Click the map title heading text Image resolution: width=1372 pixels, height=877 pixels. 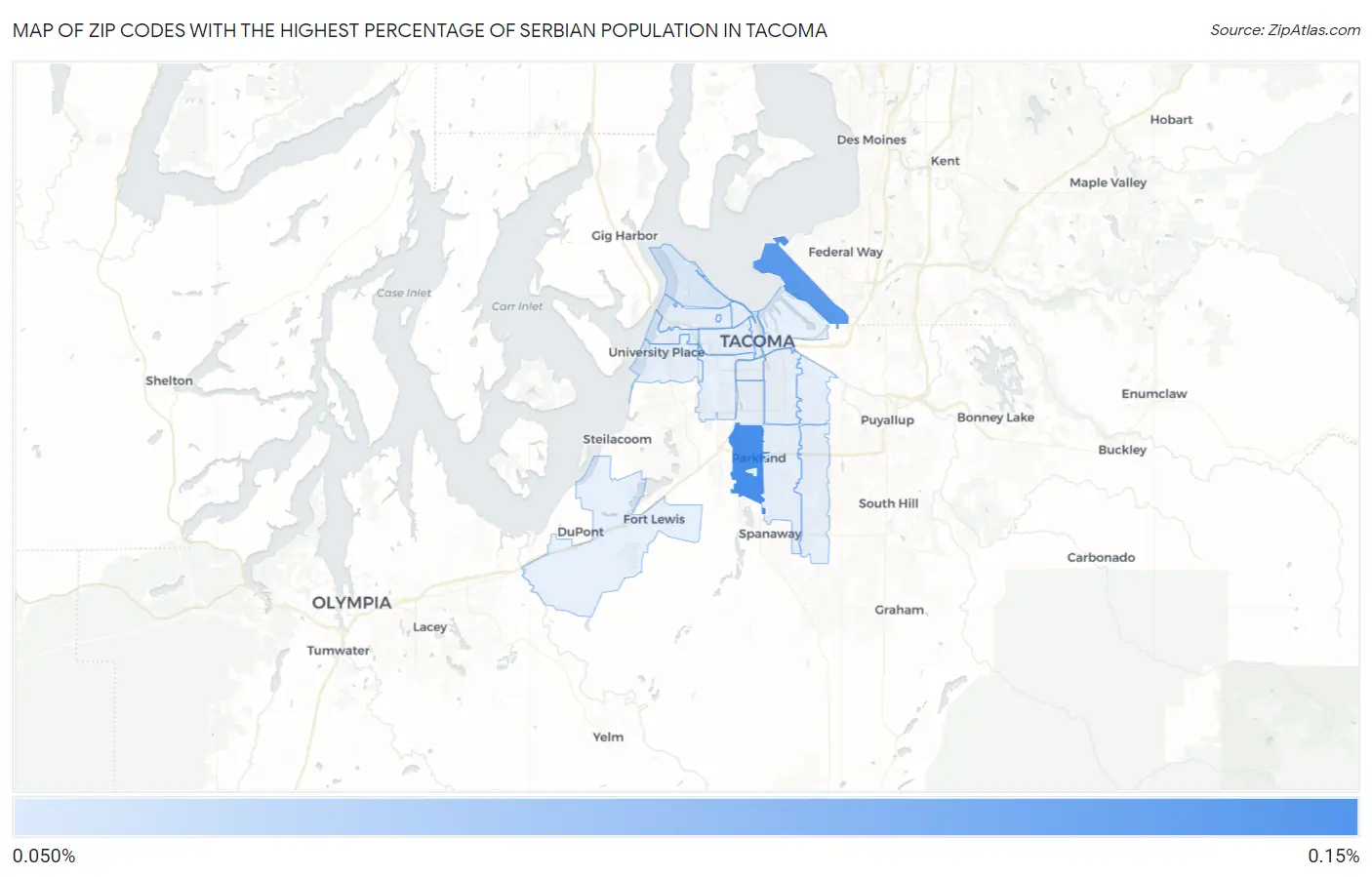click(420, 30)
